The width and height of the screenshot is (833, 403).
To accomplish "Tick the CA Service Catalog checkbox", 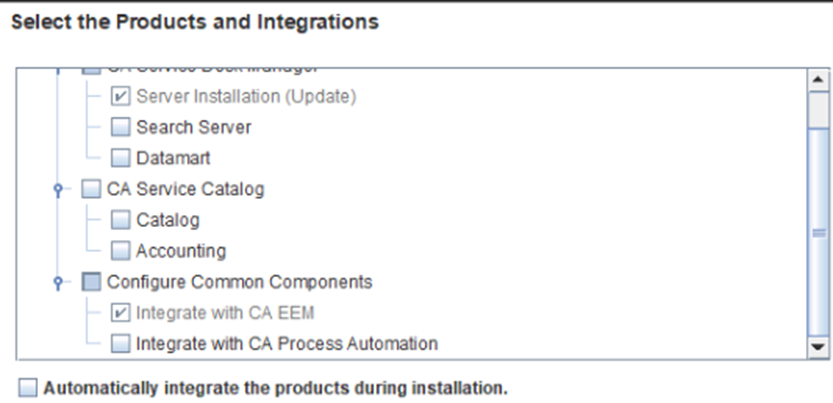I will tap(91, 189).
